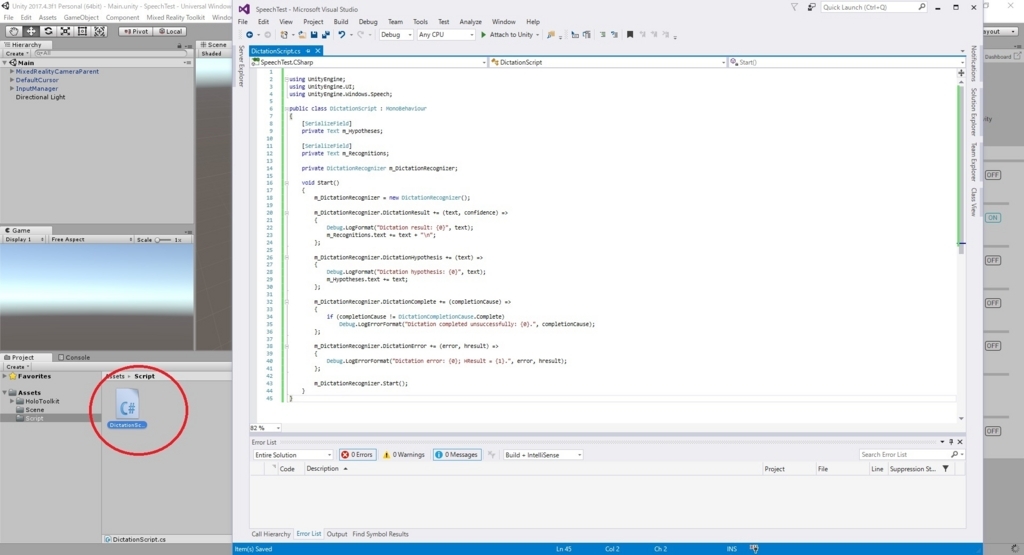Screen dimensions: 1024x555
Task: Open the 82 % zoom level dropdown
Action: (265, 428)
